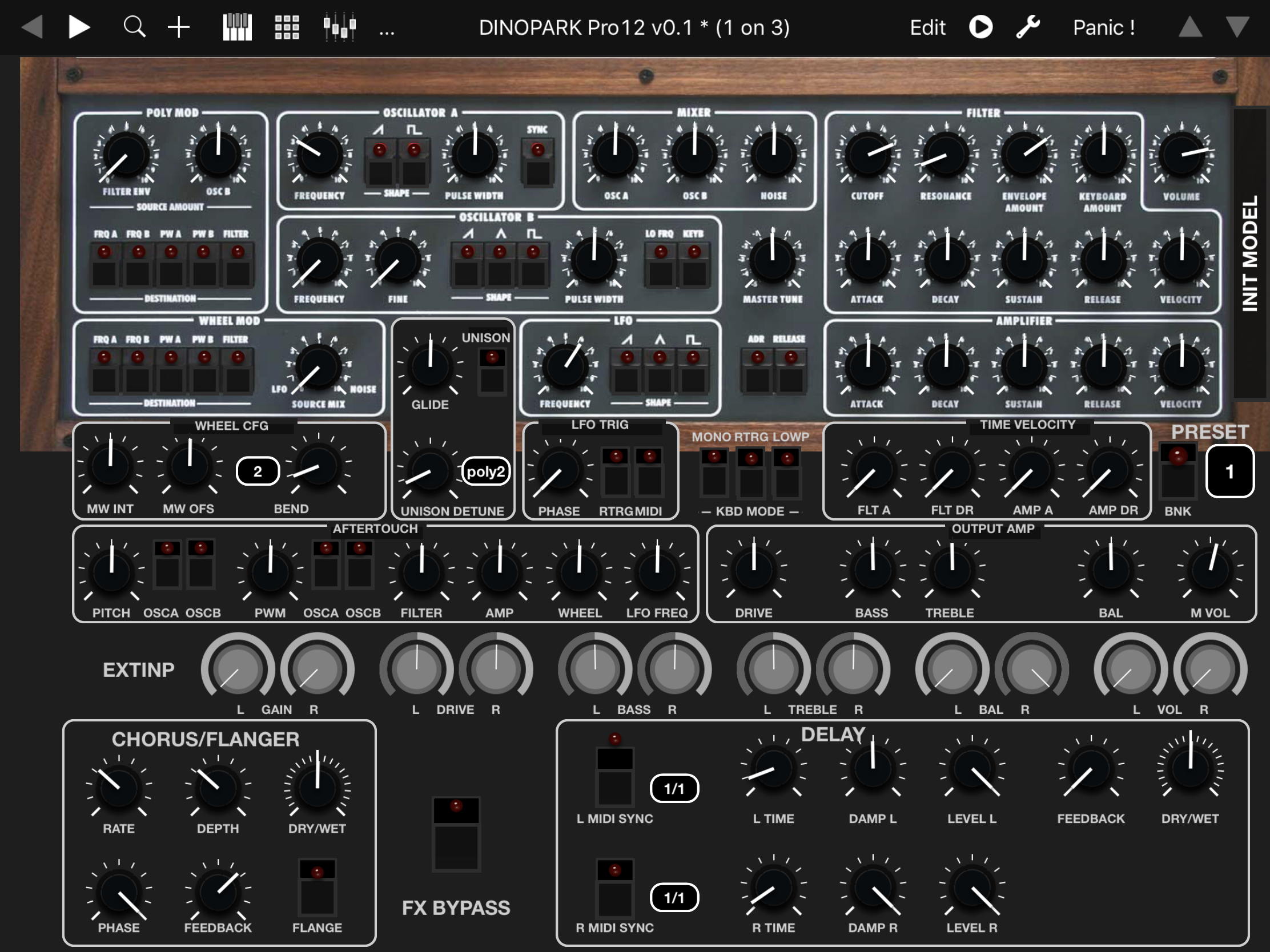Toggle Oscillator B KEYB switch

pos(694,265)
